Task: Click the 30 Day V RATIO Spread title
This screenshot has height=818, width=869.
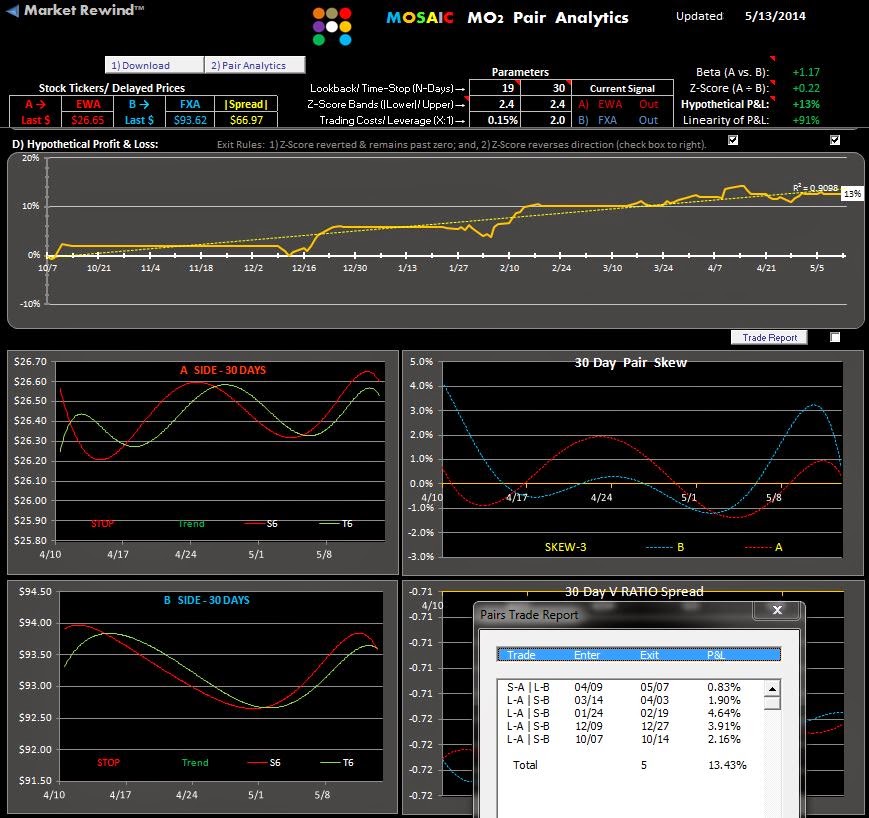Action: click(634, 591)
